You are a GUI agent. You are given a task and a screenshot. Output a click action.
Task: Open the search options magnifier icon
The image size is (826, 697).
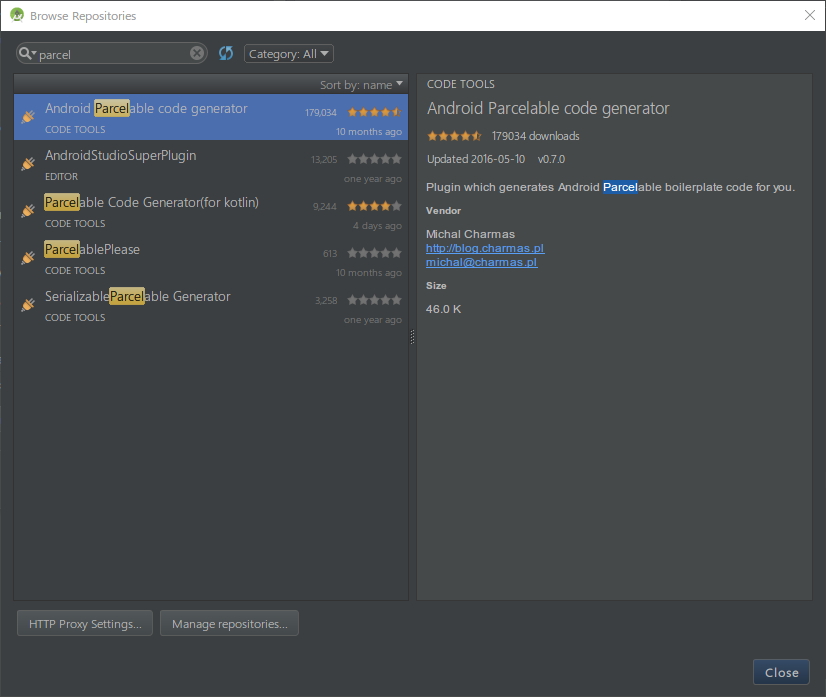[27, 53]
